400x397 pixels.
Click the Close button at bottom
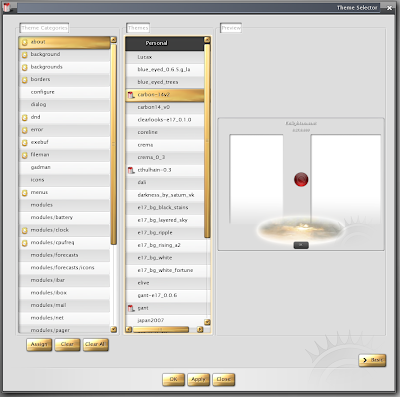223,379
